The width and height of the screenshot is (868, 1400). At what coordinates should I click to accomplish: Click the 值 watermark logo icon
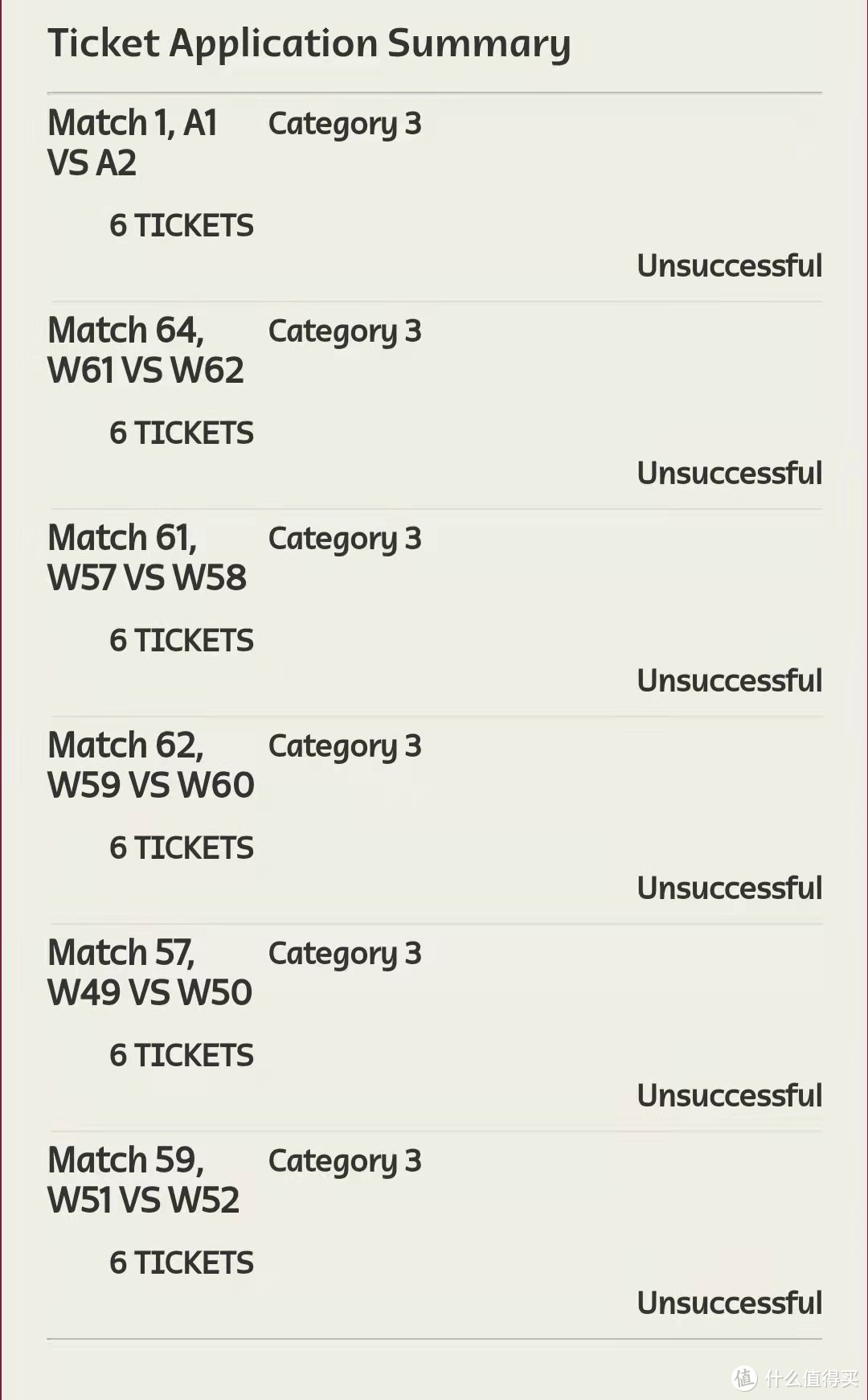[744, 1378]
